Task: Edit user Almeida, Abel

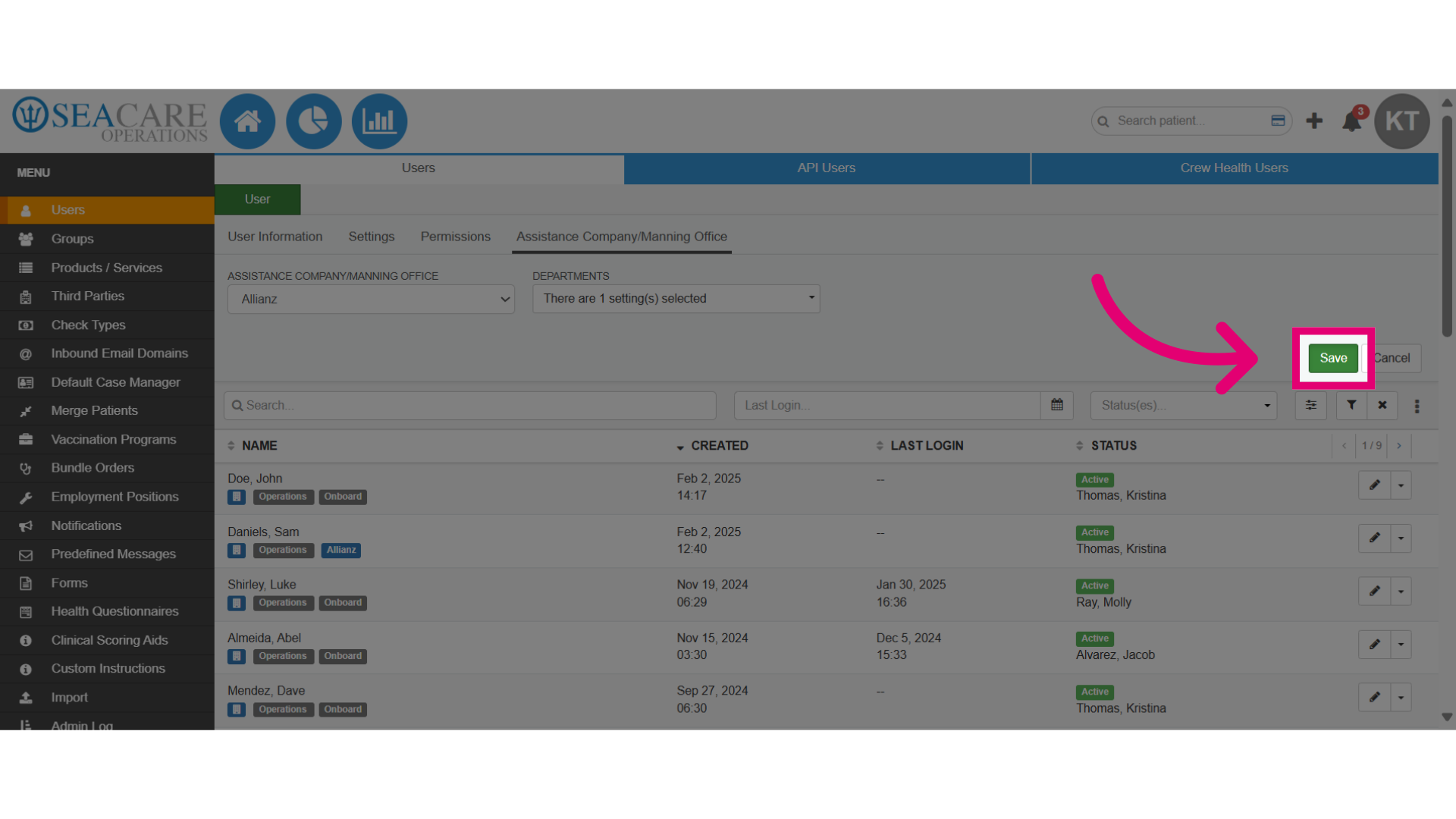Action: click(1374, 645)
